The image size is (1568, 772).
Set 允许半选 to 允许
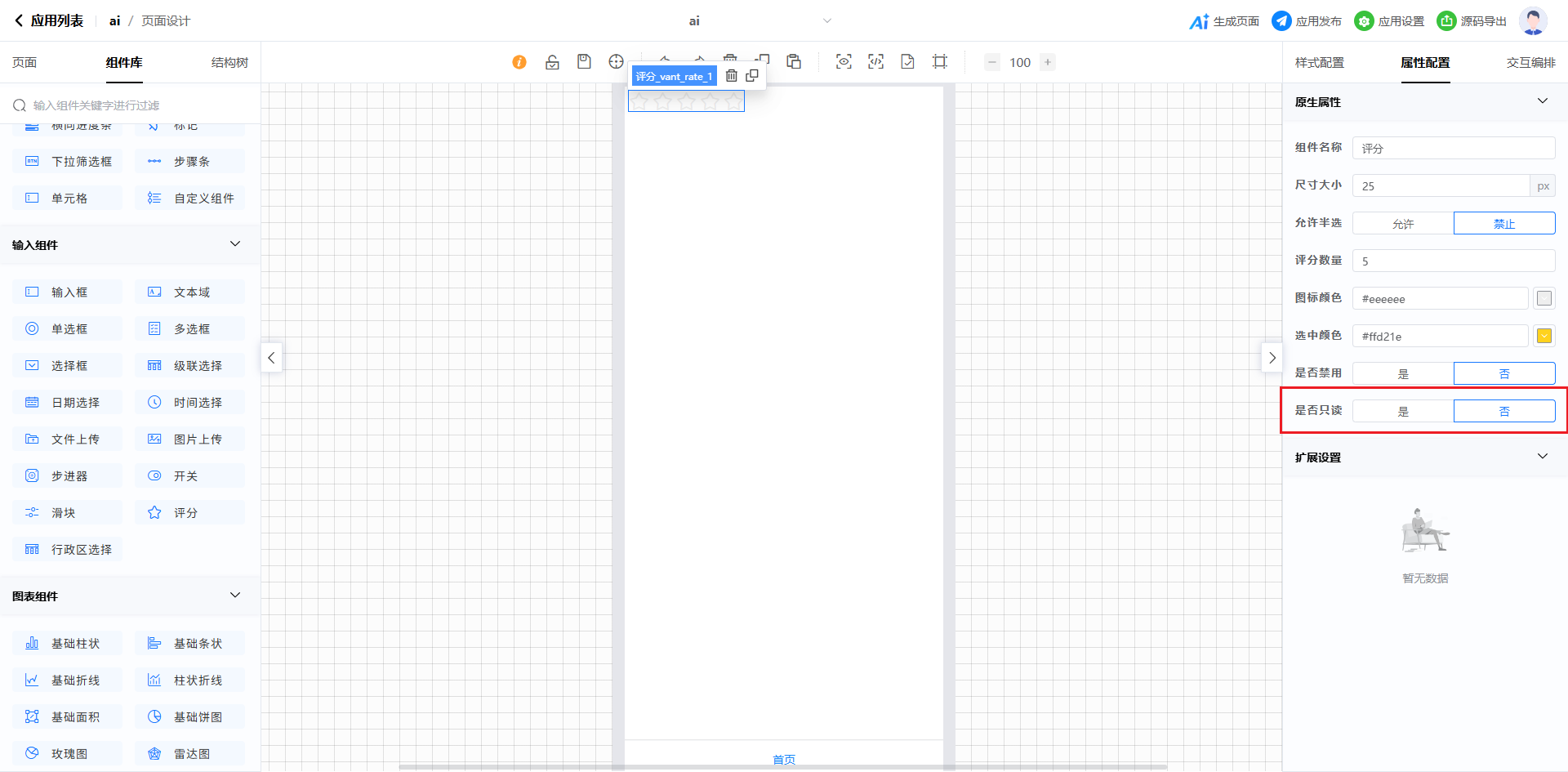click(1403, 224)
